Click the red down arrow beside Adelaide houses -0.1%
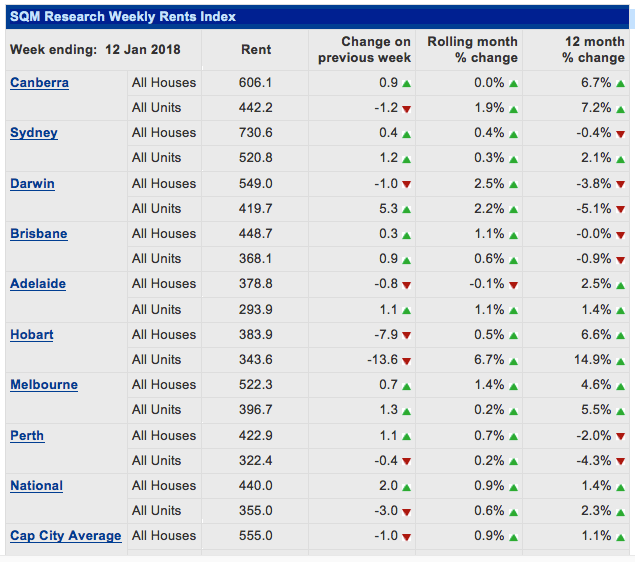Image resolution: width=635 pixels, height=562 pixels. pos(514,285)
